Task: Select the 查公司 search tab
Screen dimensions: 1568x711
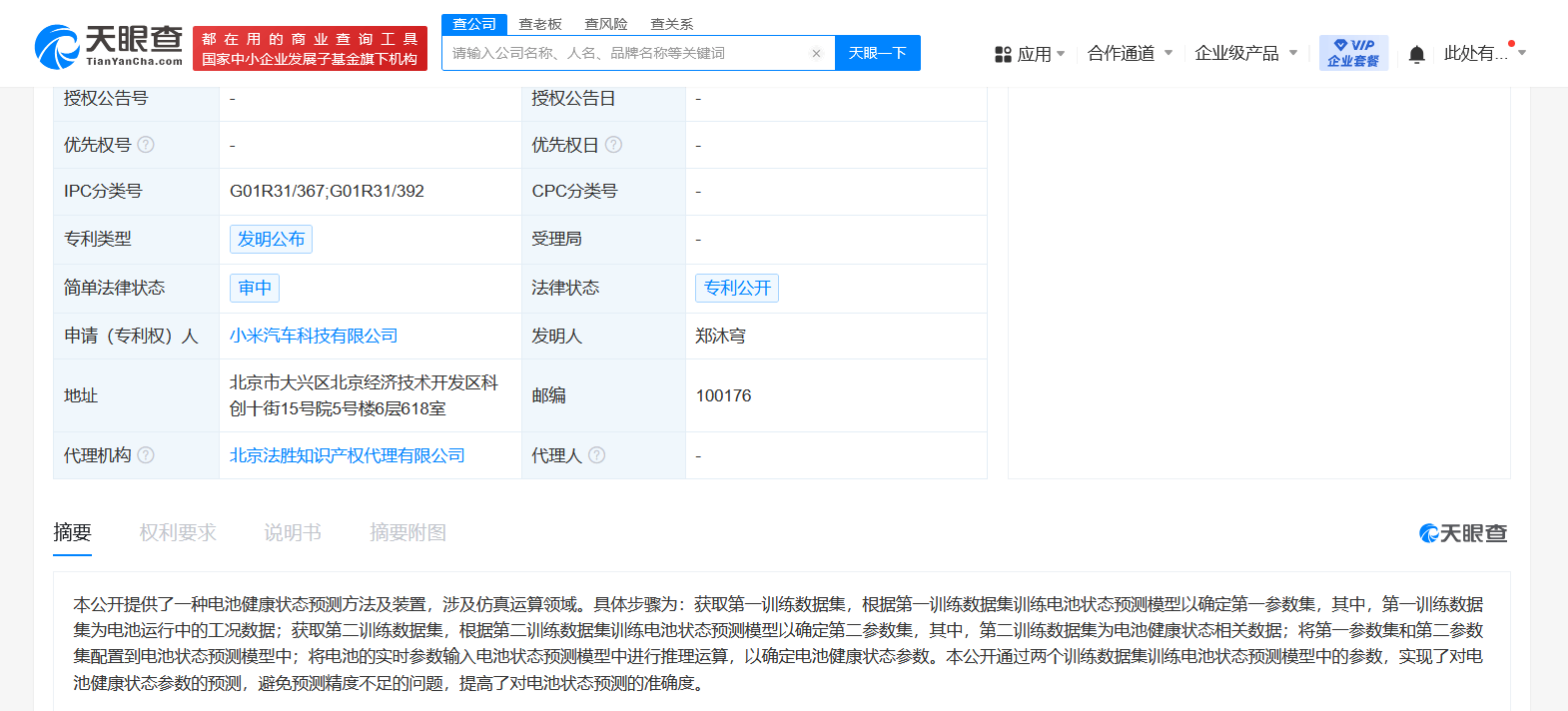Action: 474,24
